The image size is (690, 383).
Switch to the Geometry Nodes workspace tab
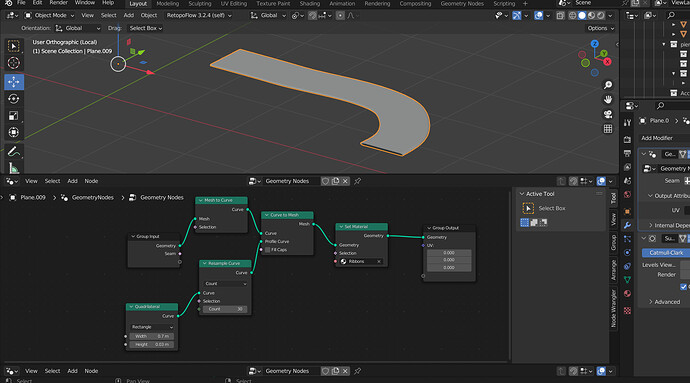[462, 4]
